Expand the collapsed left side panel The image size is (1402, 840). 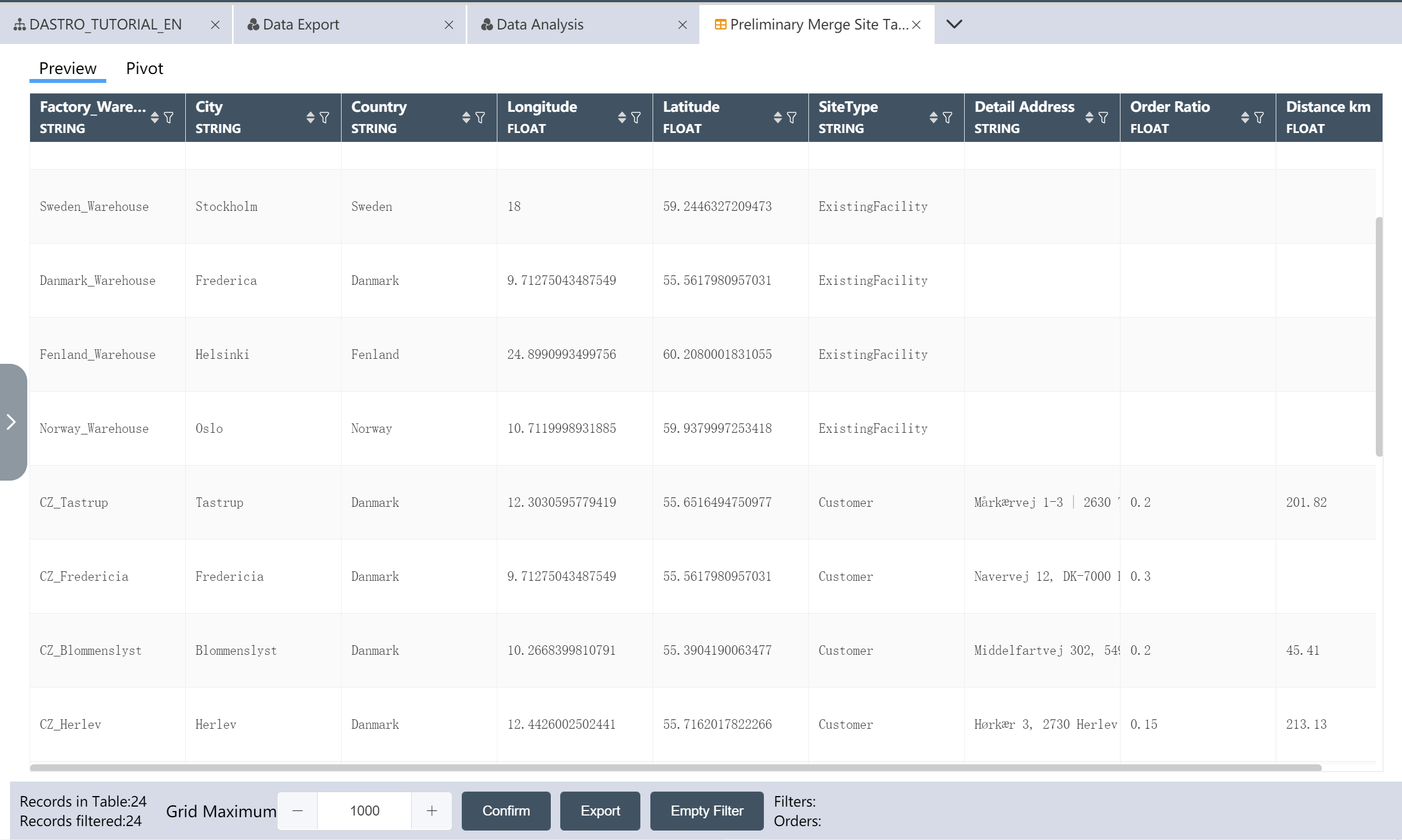point(12,422)
